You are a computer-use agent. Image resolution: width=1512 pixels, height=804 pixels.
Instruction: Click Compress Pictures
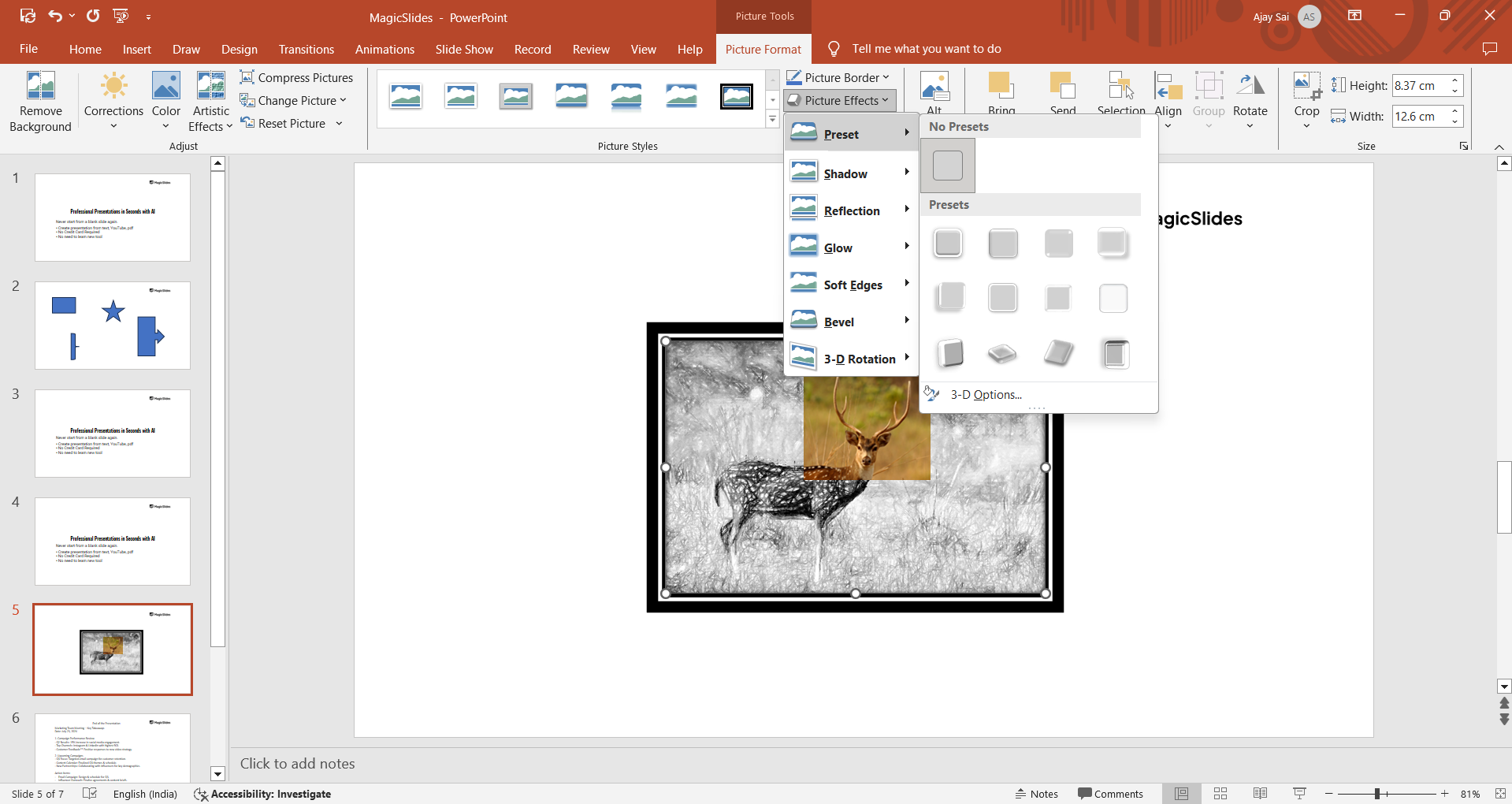[296, 77]
